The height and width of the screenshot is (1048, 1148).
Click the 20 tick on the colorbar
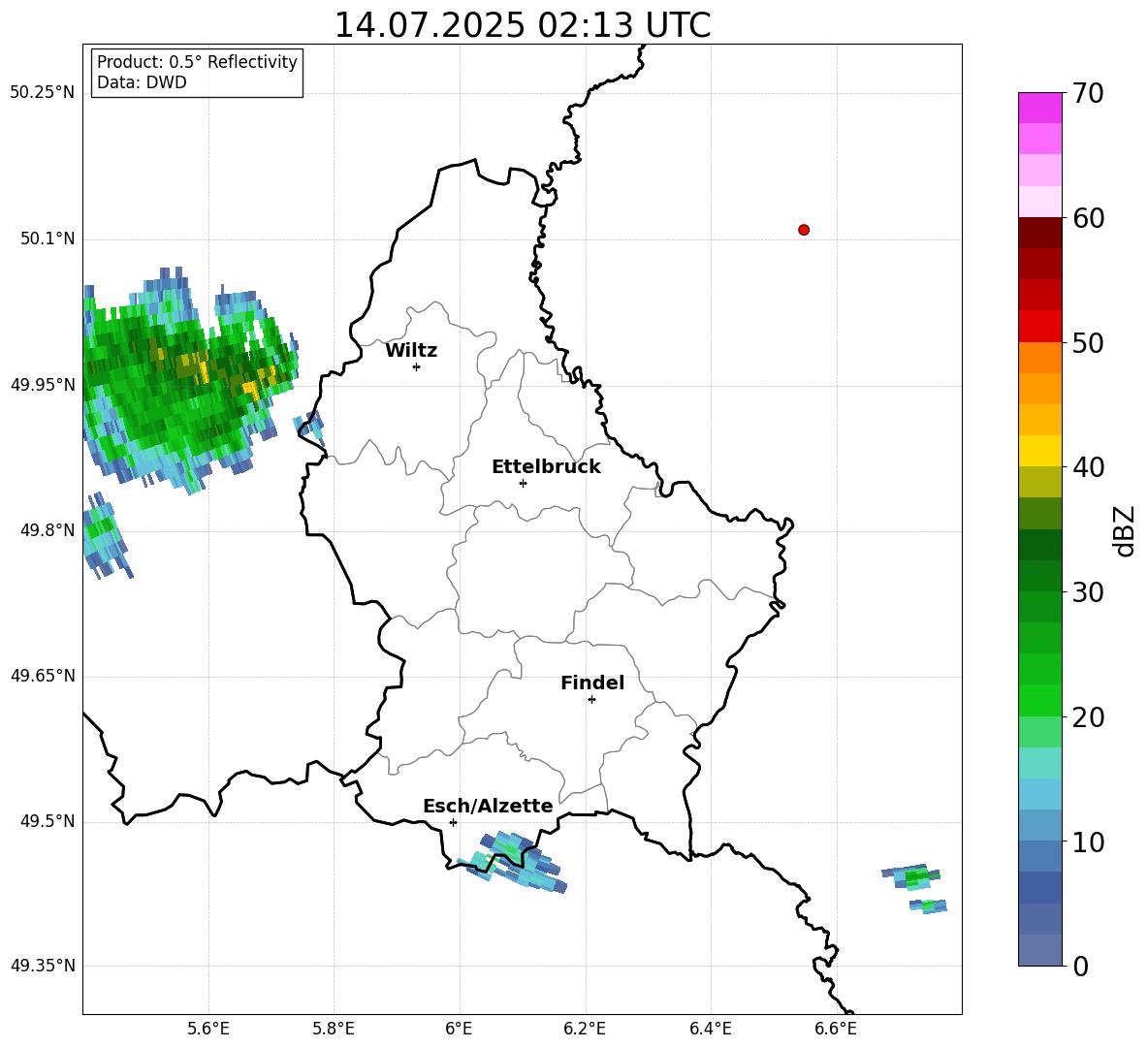1088,716
